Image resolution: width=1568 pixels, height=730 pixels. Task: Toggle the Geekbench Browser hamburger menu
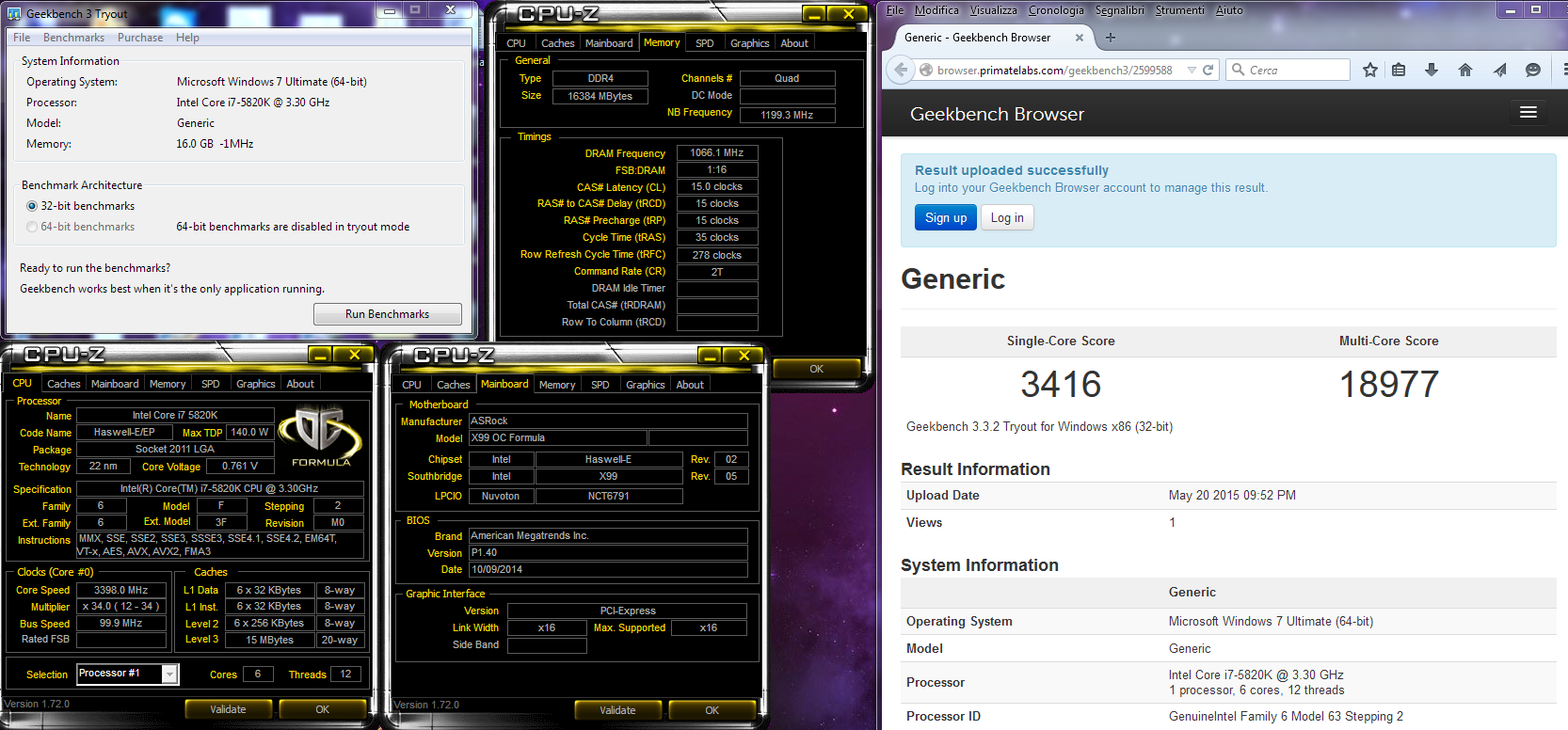[x=1528, y=113]
